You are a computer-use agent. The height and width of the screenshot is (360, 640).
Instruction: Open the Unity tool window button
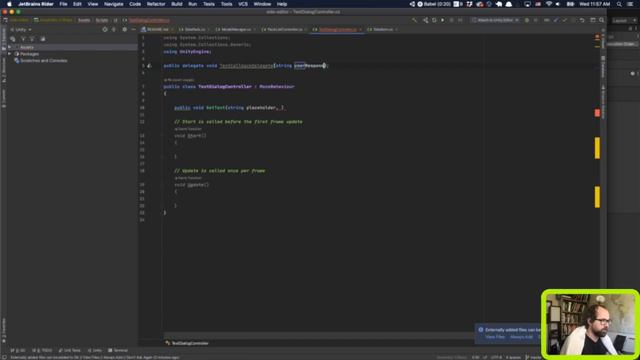tap(94, 350)
